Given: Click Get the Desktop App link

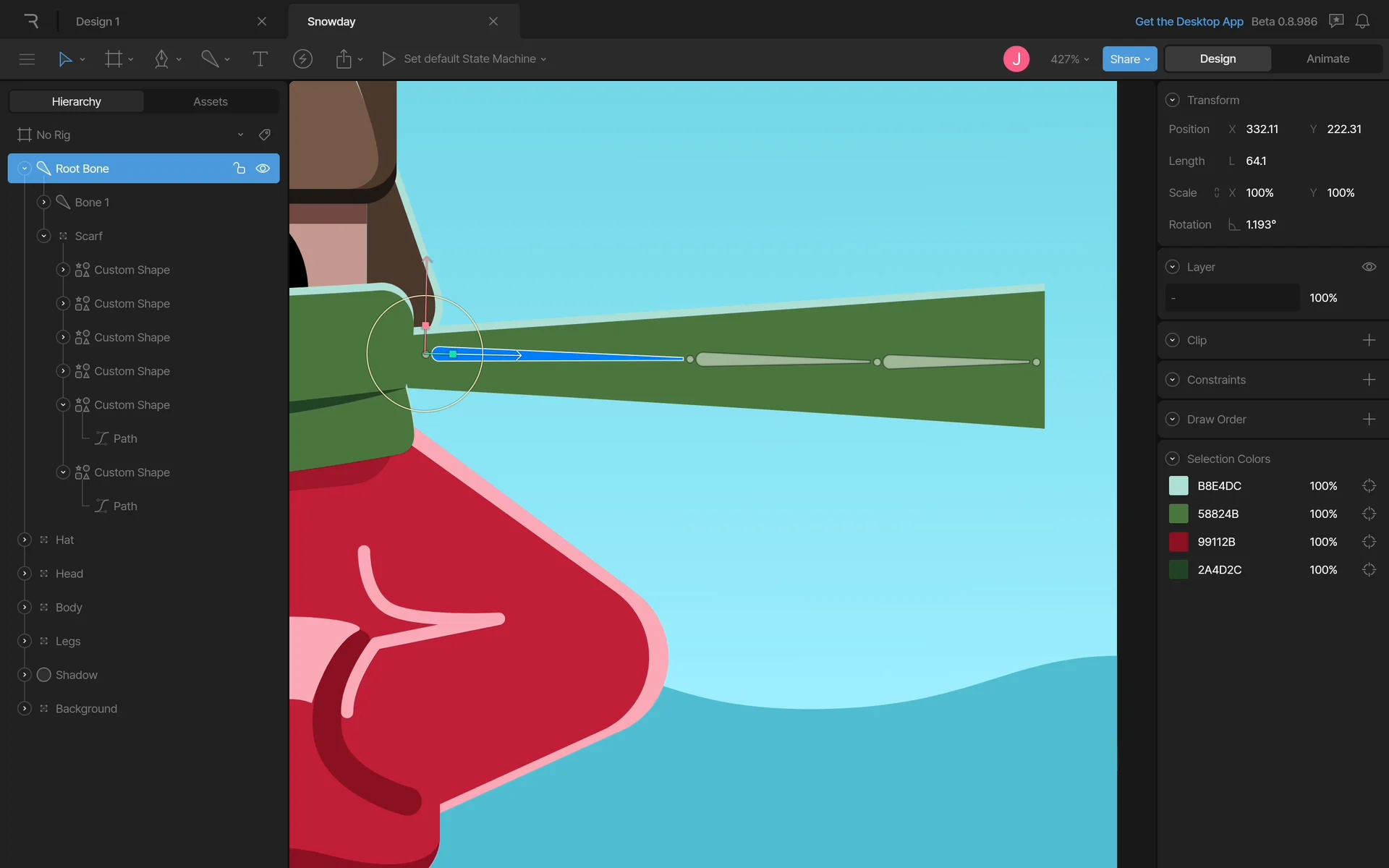Looking at the screenshot, I should click(x=1189, y=22).
